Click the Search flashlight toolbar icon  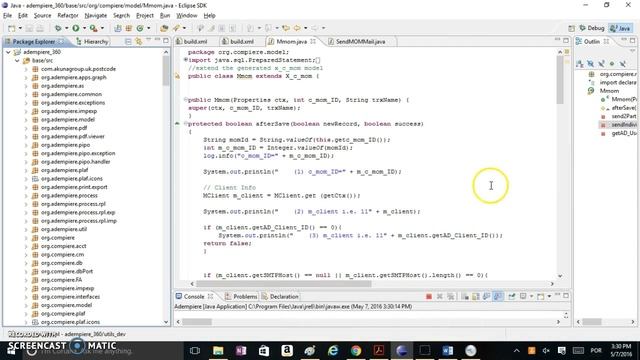coord(177,28)
